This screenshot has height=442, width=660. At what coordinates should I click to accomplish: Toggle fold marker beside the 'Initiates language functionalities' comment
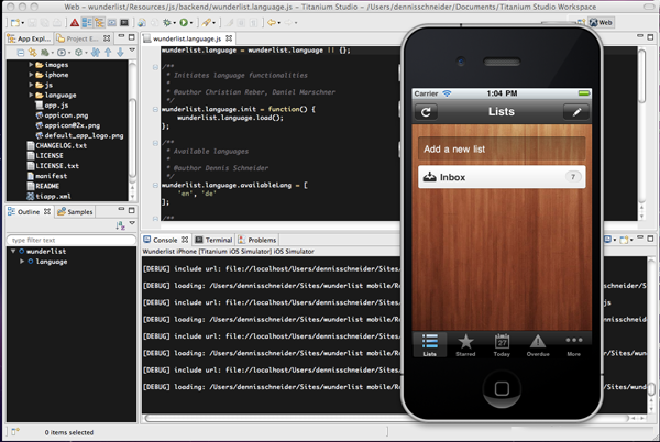155,67
